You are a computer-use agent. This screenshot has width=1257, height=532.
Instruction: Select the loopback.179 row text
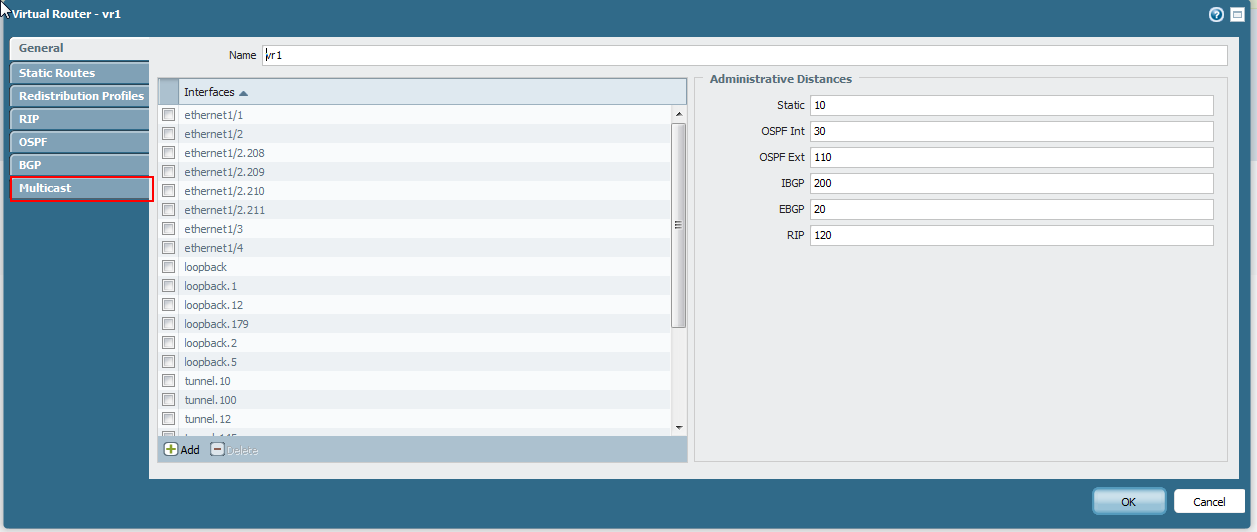pos(216,324)
